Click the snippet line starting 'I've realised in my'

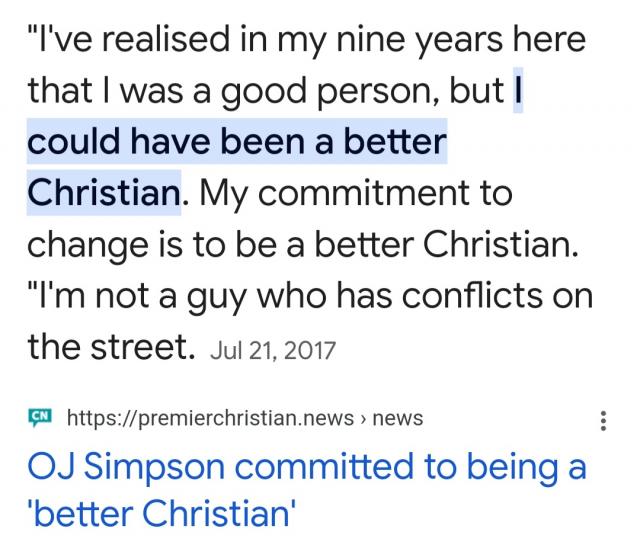[x=306, y=41]
